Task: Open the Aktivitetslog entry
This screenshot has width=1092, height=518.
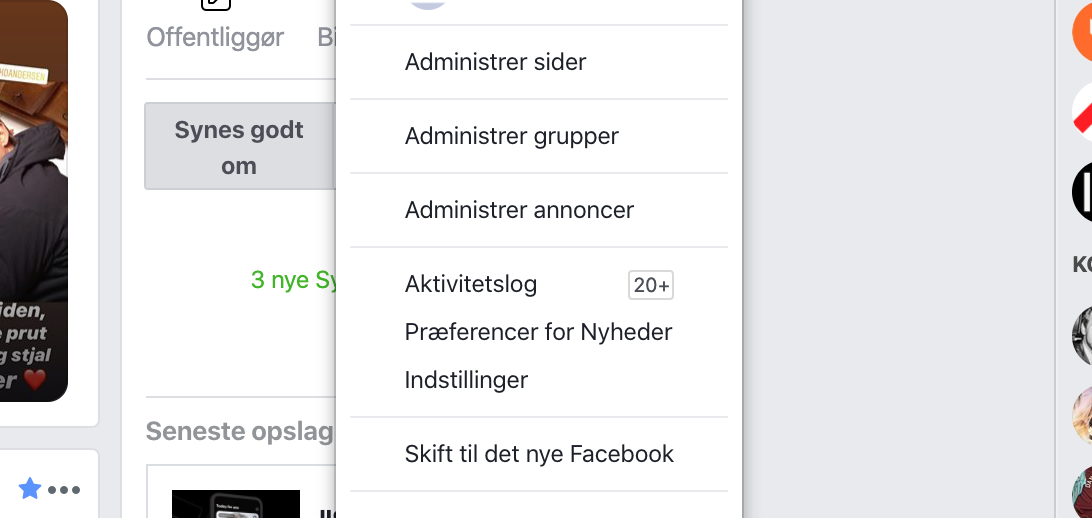Action: click(x=471, y=284)
